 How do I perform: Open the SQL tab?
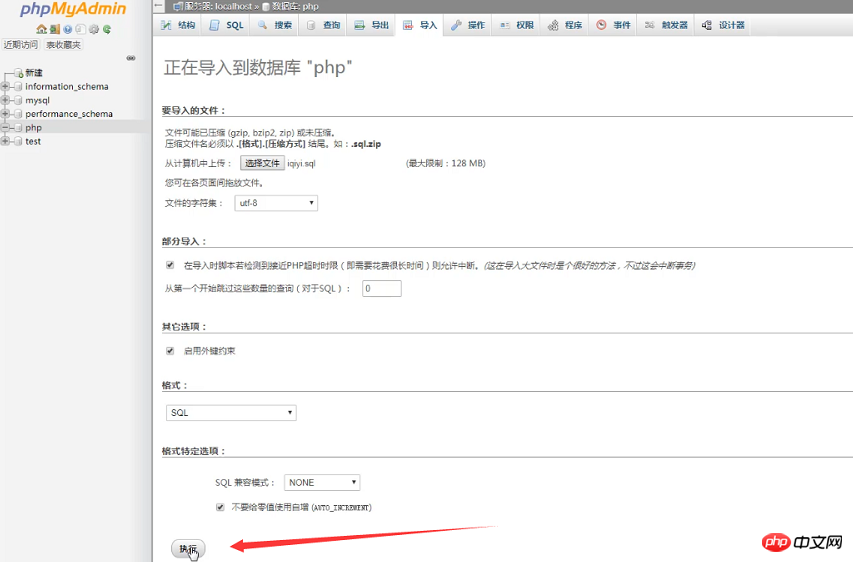(x=226, y=25)
